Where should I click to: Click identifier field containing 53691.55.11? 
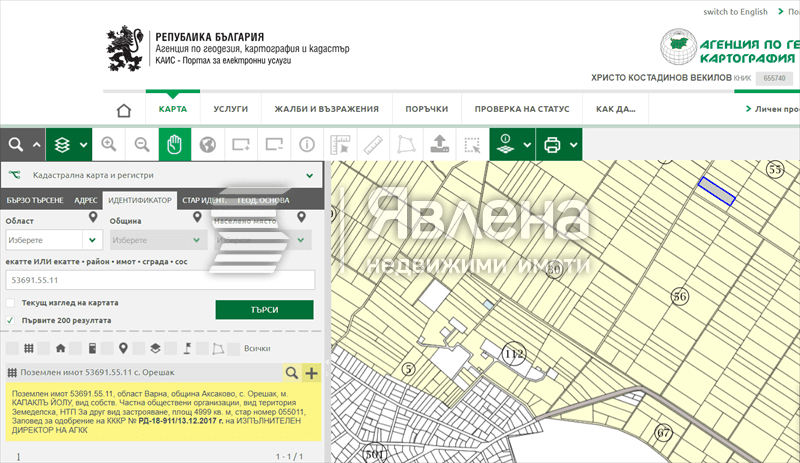160,280
